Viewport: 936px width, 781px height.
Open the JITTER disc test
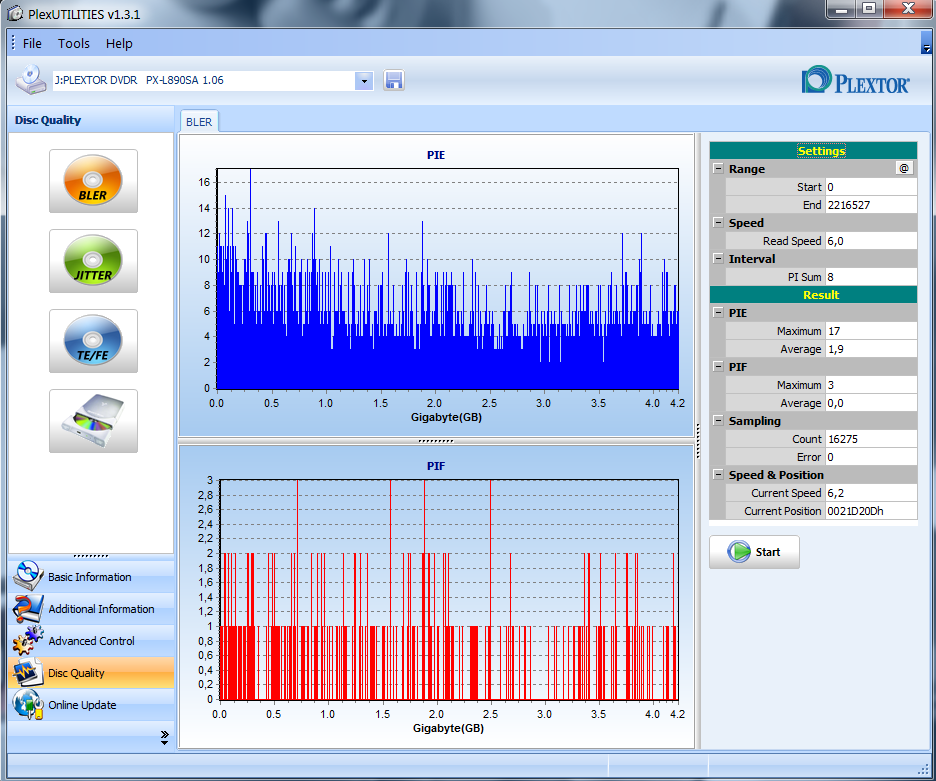pyautogui.click(x=93, y=261)
